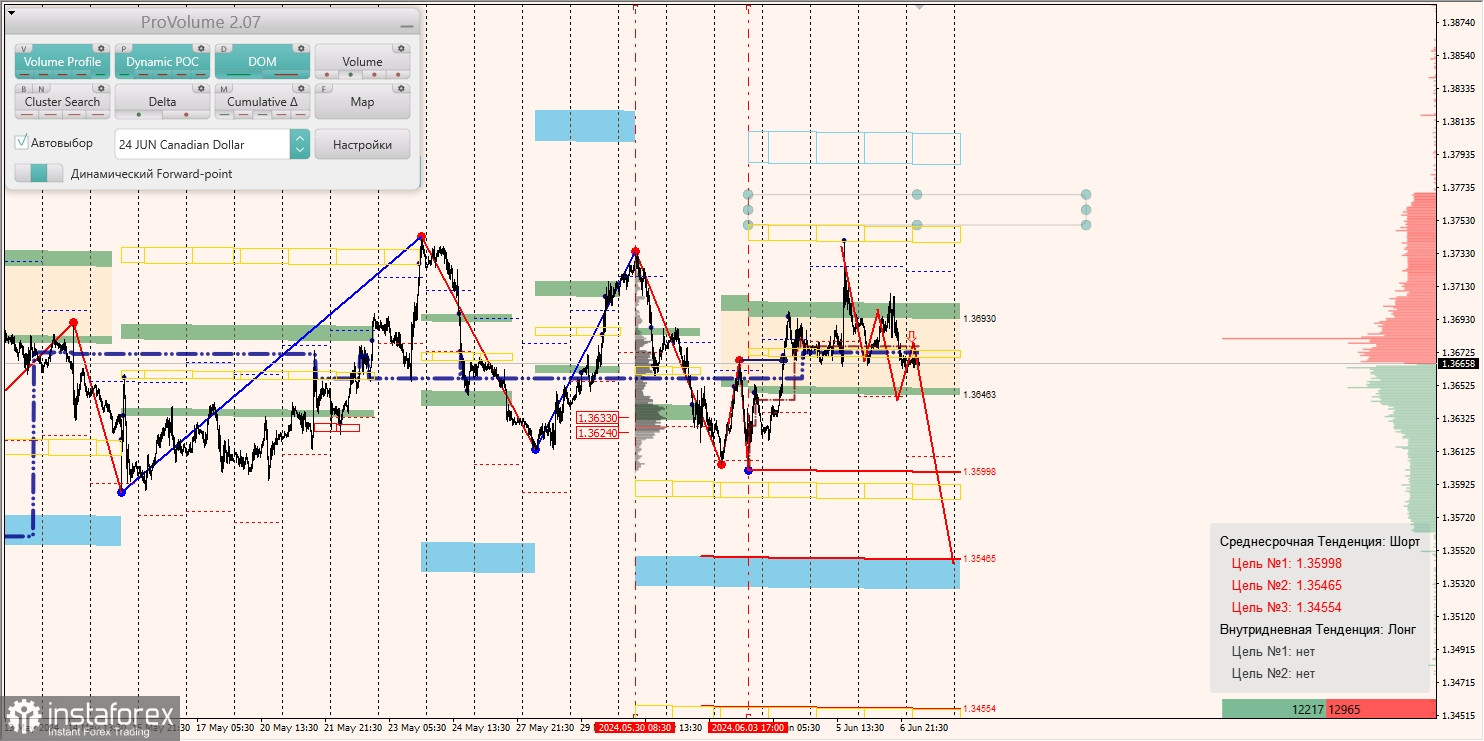The width and height of the screenshot is (1484, 741).
Task: Open Cumulative Δ settings gear
Action: click(x=301, y=88)
